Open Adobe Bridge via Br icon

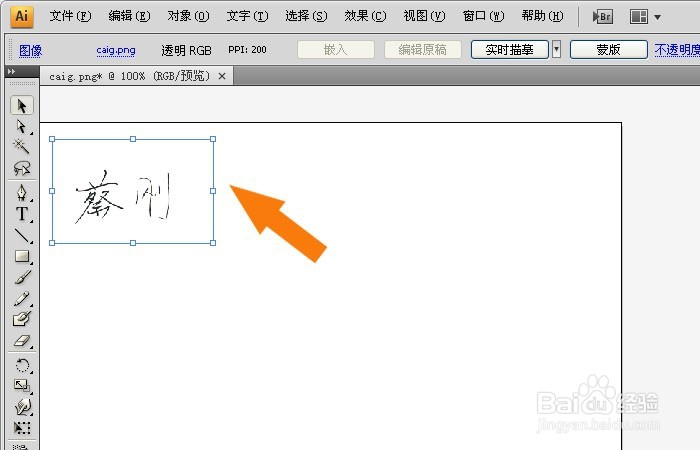(602, 17)
